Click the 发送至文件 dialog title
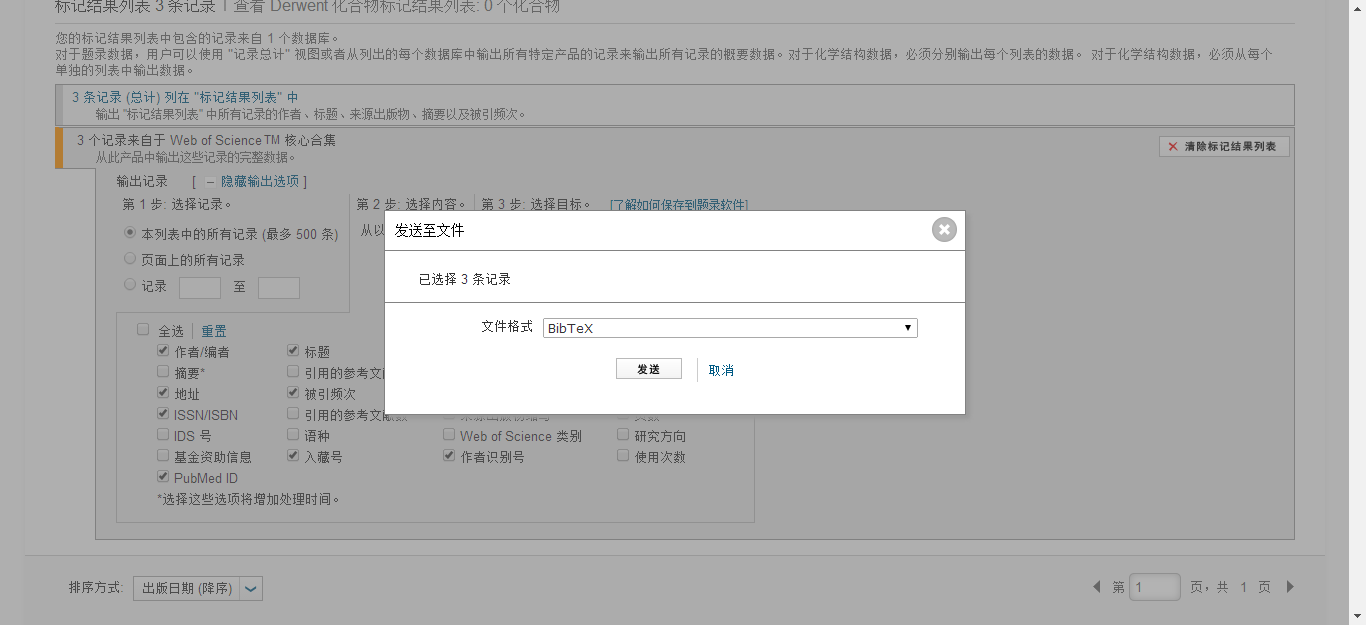1366x625 pixels. click(430, 230)
